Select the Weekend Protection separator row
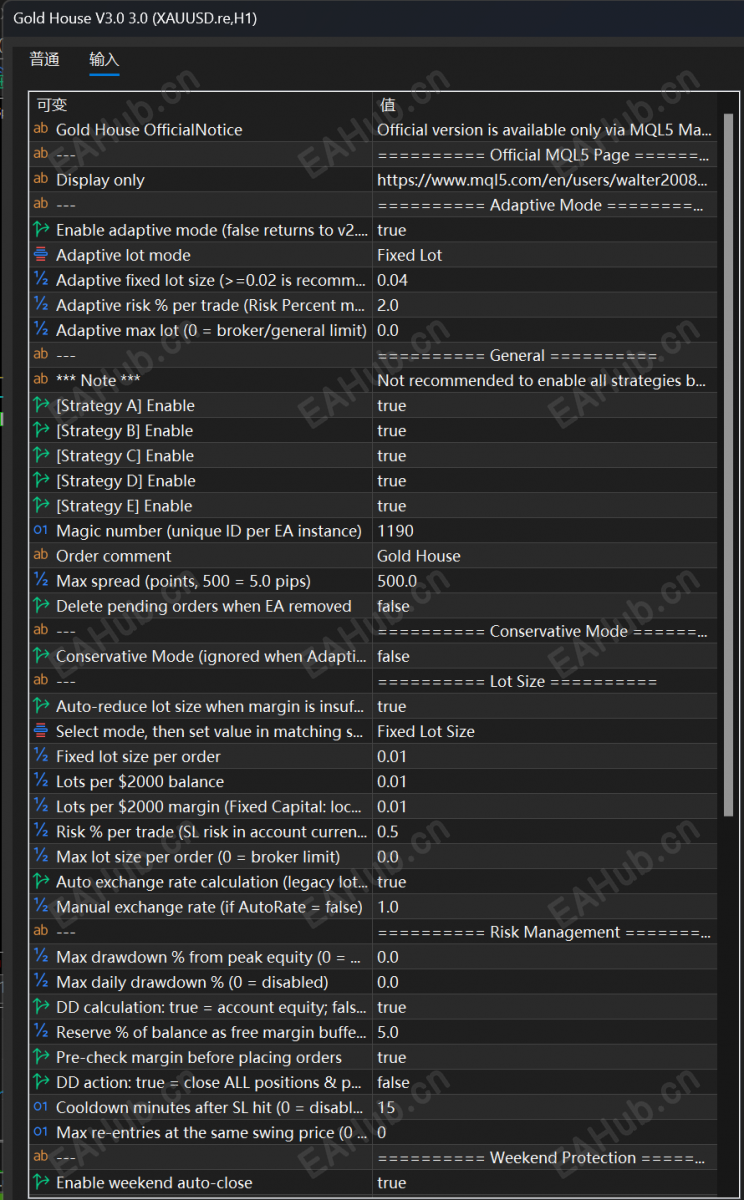Viewport: 744px width, 1200px height. pyautogui.click(x=373, y=1157)
